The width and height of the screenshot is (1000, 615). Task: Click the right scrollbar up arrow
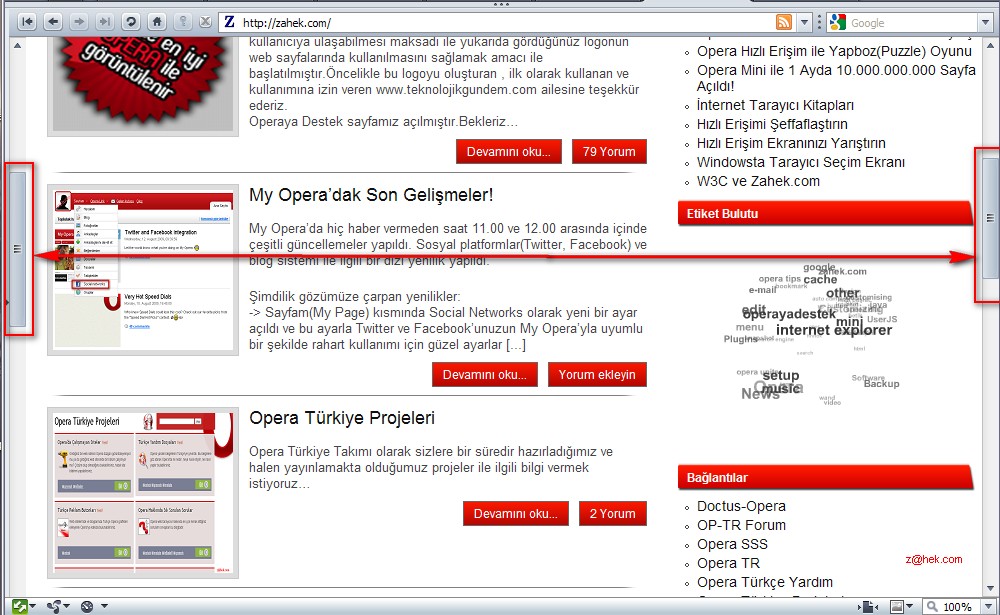click(x=990, y=46)
